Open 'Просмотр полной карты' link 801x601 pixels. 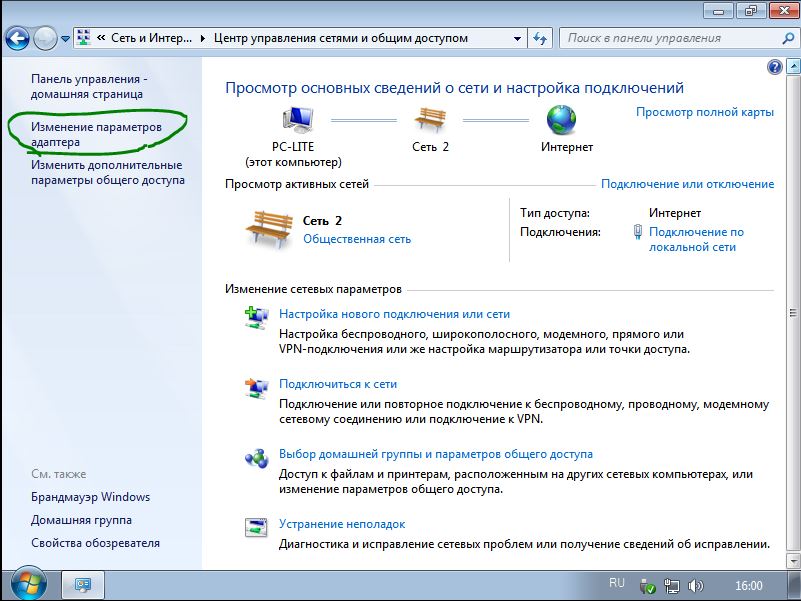704,112
